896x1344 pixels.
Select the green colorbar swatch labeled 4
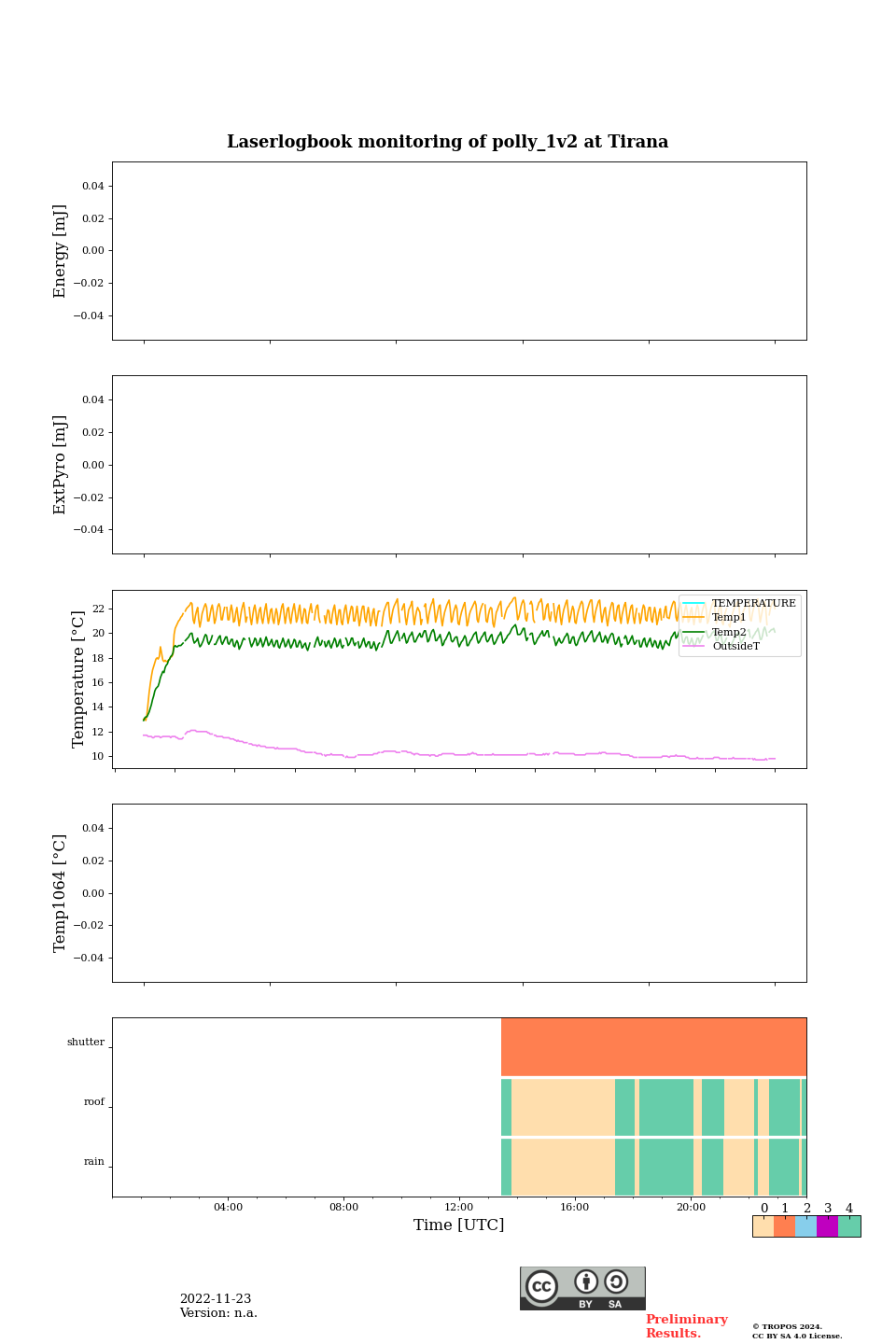(849, 1226)
